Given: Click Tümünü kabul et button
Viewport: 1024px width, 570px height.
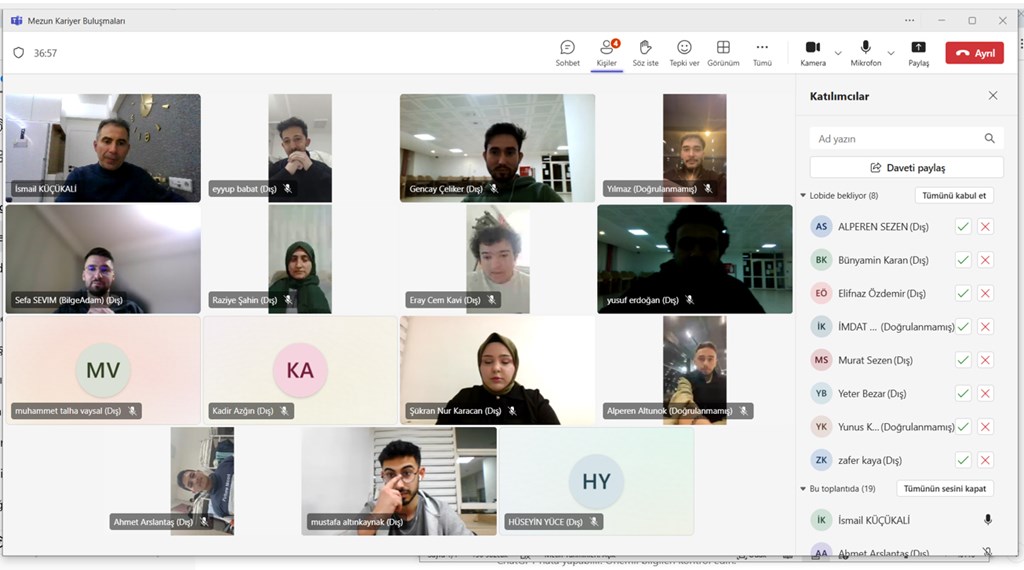Looking at the screenshot, I should (954, 196).
